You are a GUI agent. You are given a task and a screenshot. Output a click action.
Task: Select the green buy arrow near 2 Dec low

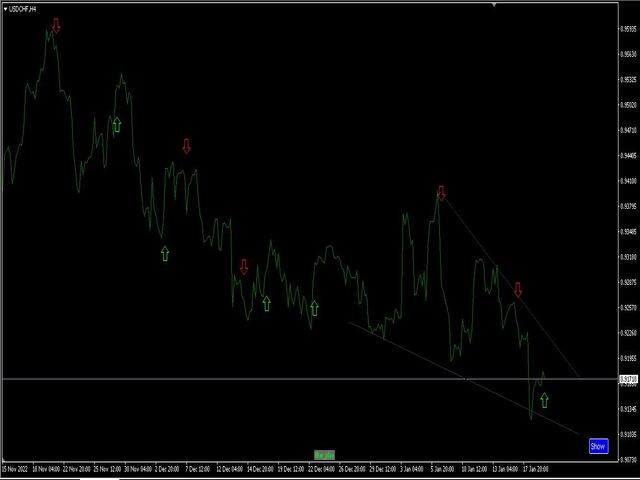[x=164, y=253]
